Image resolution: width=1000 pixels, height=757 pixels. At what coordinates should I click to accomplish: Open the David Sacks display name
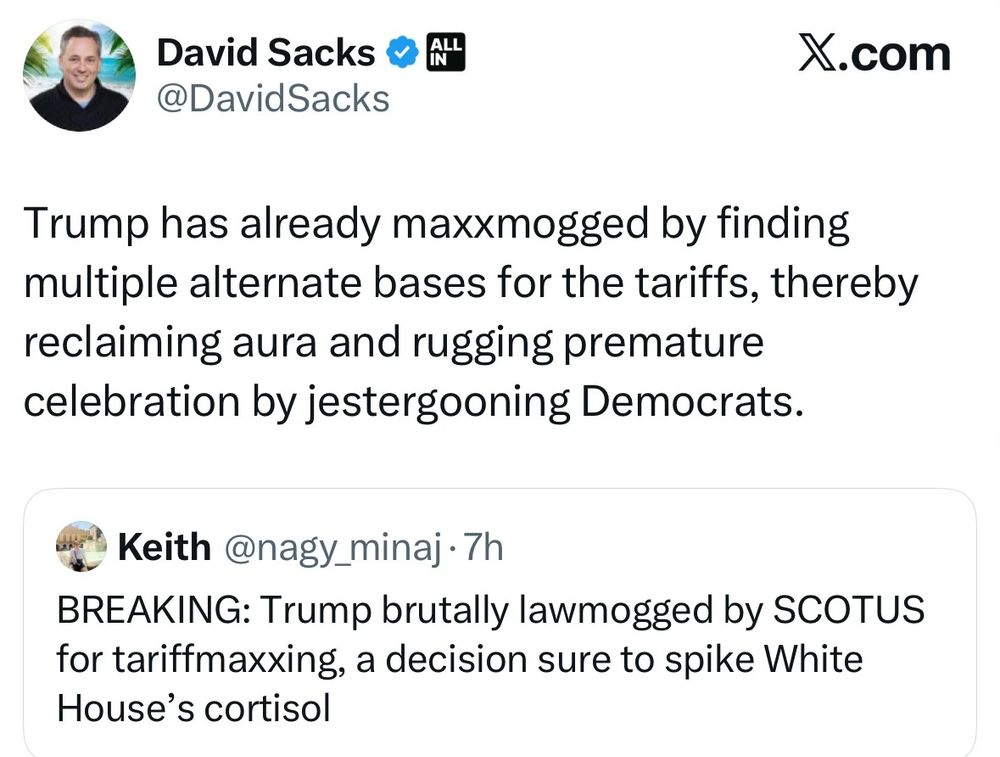coord(266,52)
